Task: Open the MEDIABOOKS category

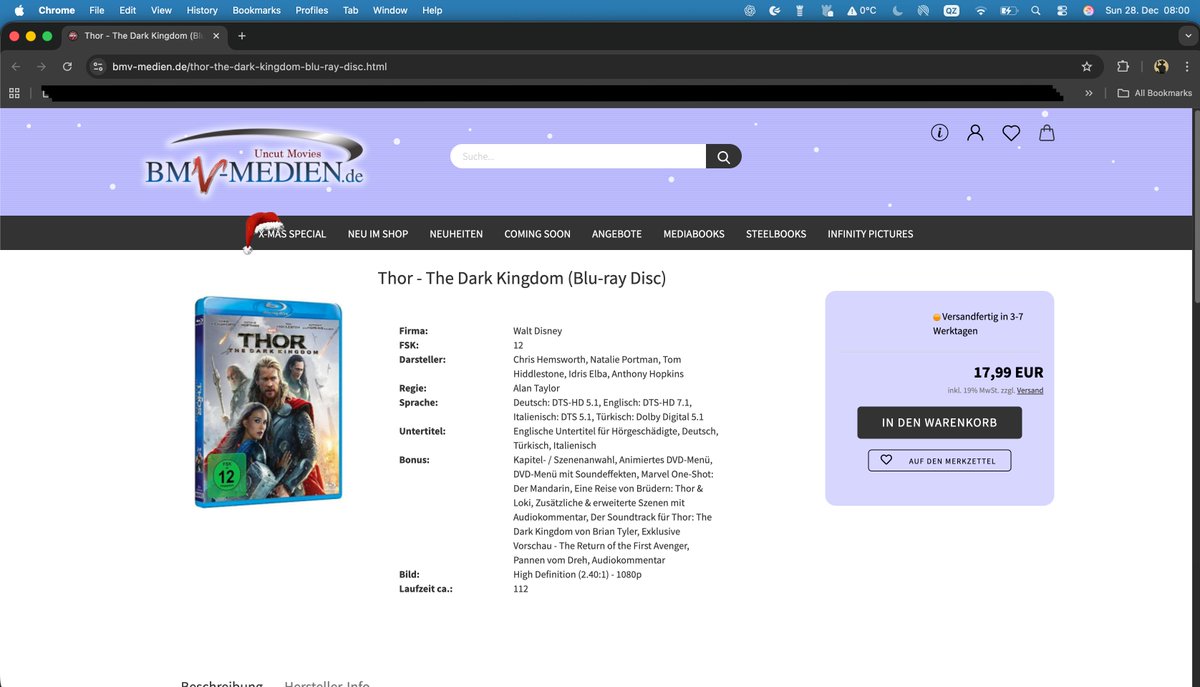Action: (x=694, y=234)
